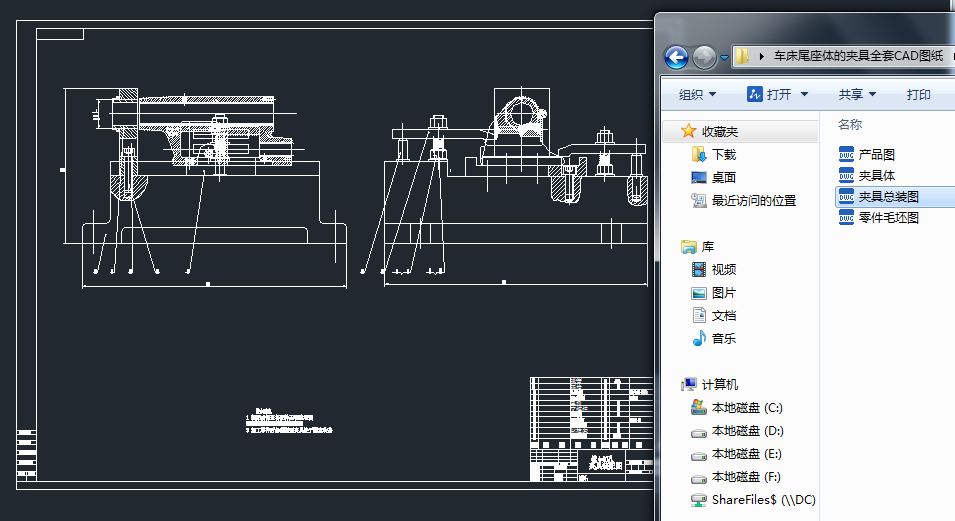Open the 视频 (Videos) library
955x521 pixels.
point(723,269)
